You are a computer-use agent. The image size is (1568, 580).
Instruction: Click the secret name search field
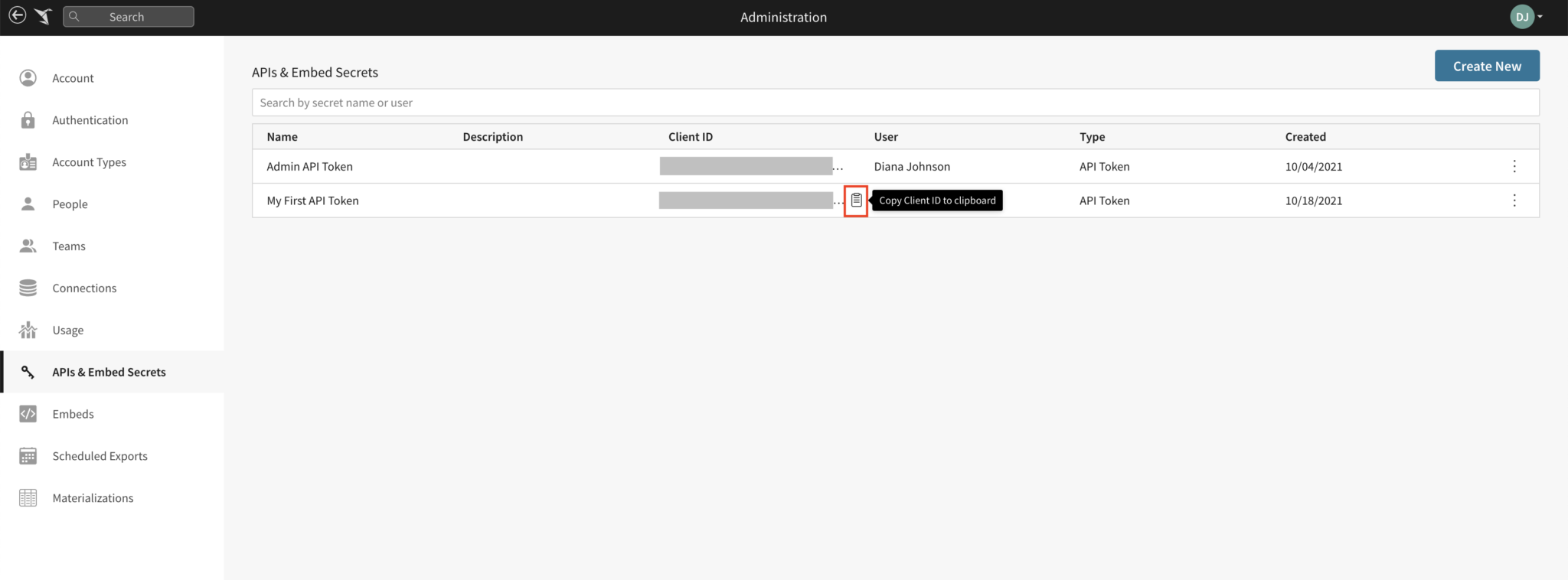tap(894, 103)
